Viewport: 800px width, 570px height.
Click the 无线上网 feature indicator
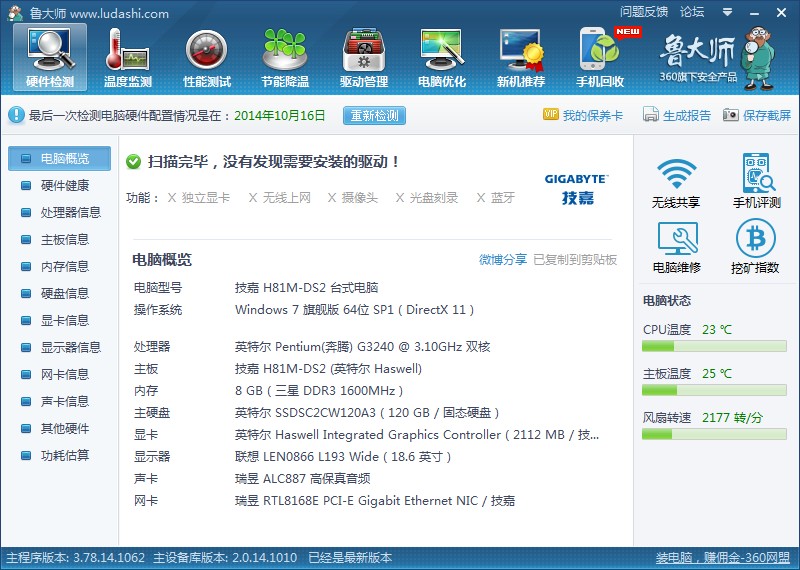coord(280,198)
